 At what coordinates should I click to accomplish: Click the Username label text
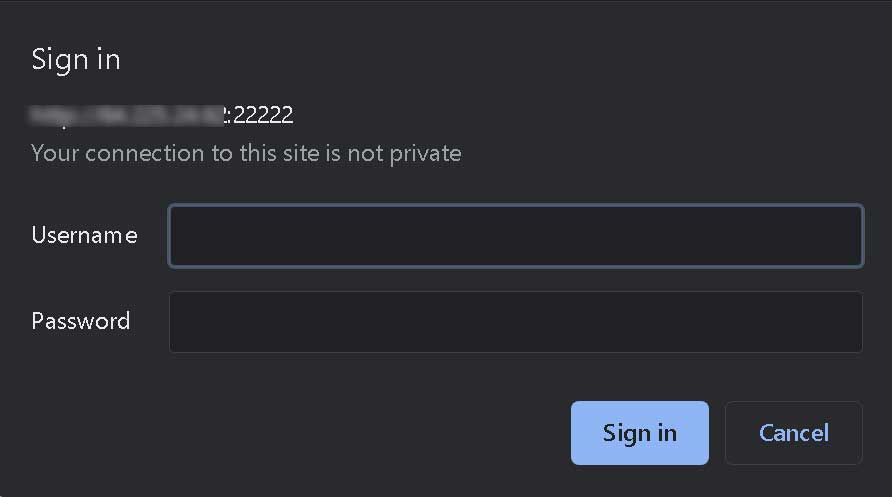pyautogui.click(x=84, y=235)
